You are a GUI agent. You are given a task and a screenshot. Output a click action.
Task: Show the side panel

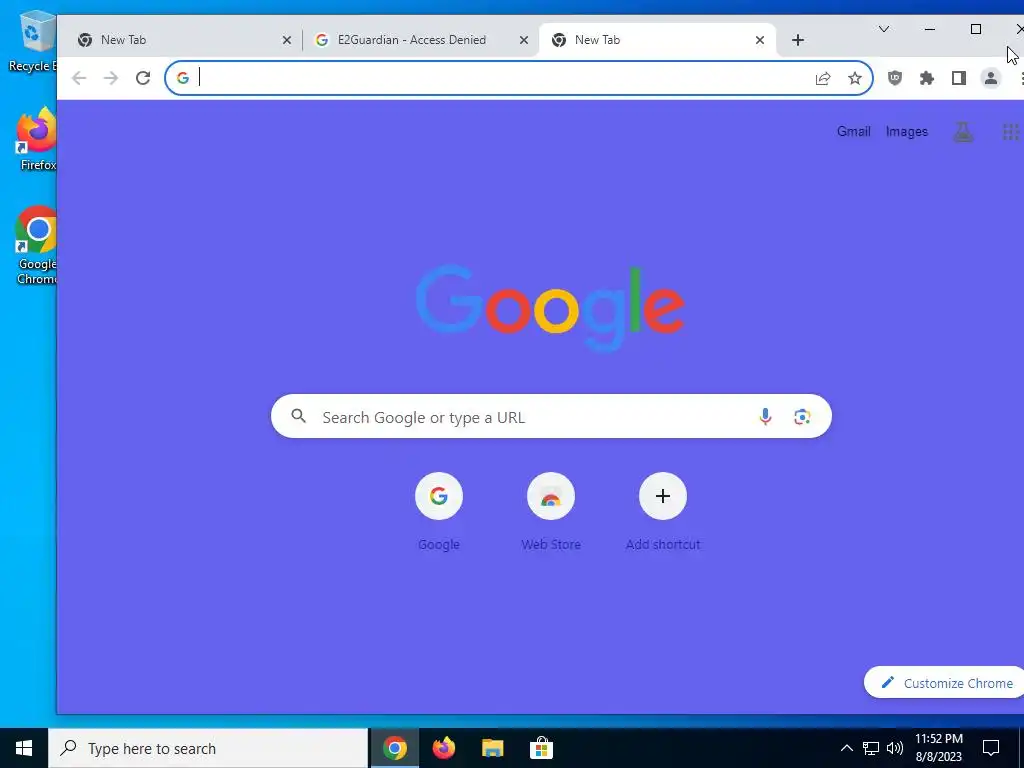click(959, 78)
